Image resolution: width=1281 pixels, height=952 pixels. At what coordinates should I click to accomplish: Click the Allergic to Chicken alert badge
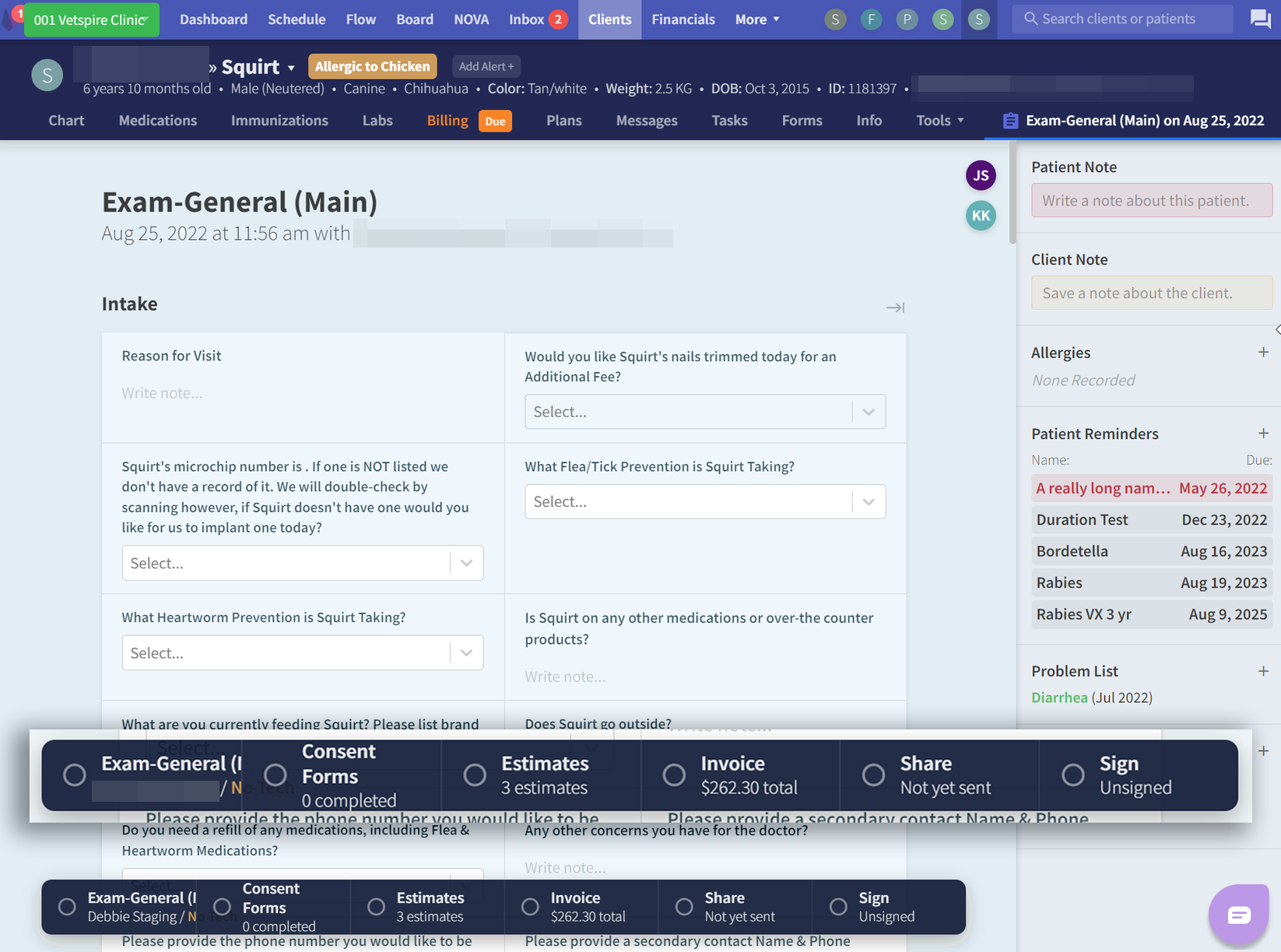coord(372,67)
